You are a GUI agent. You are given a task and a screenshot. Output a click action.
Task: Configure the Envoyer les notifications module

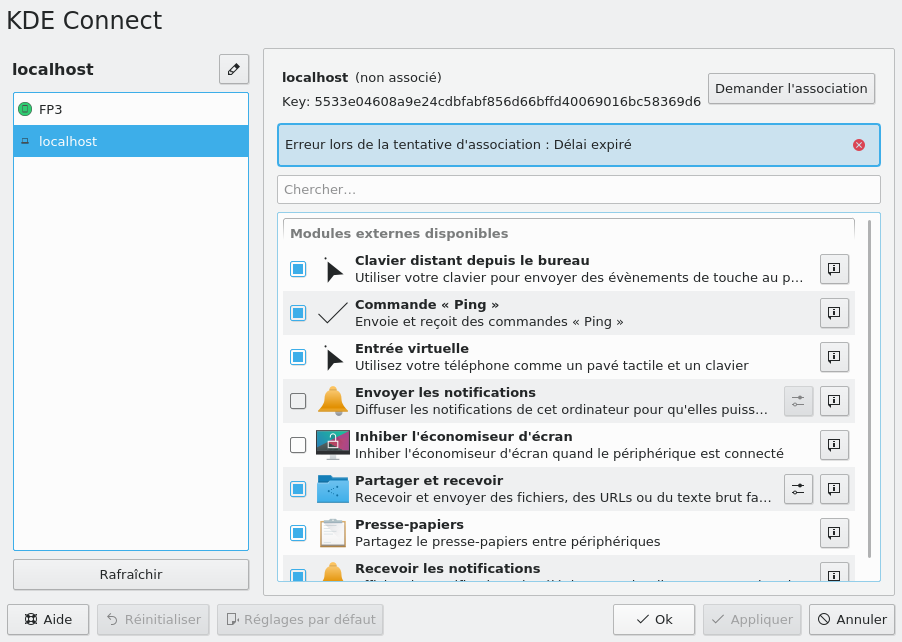(x=798, y=401)
